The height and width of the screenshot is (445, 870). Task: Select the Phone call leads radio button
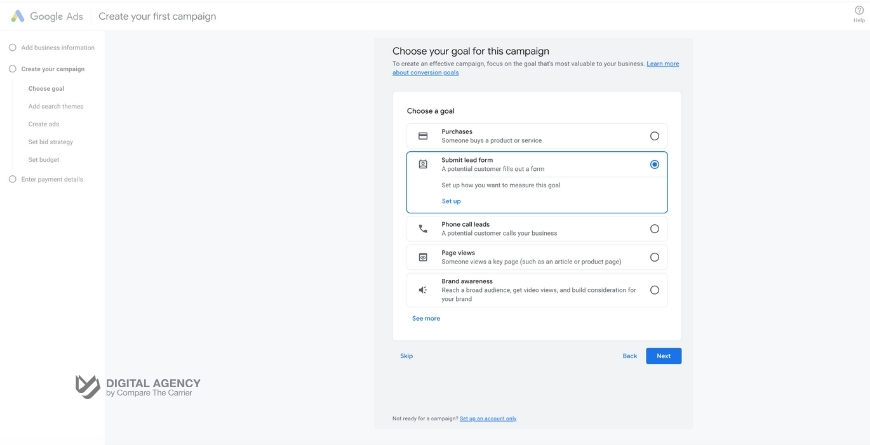[654, 229]
